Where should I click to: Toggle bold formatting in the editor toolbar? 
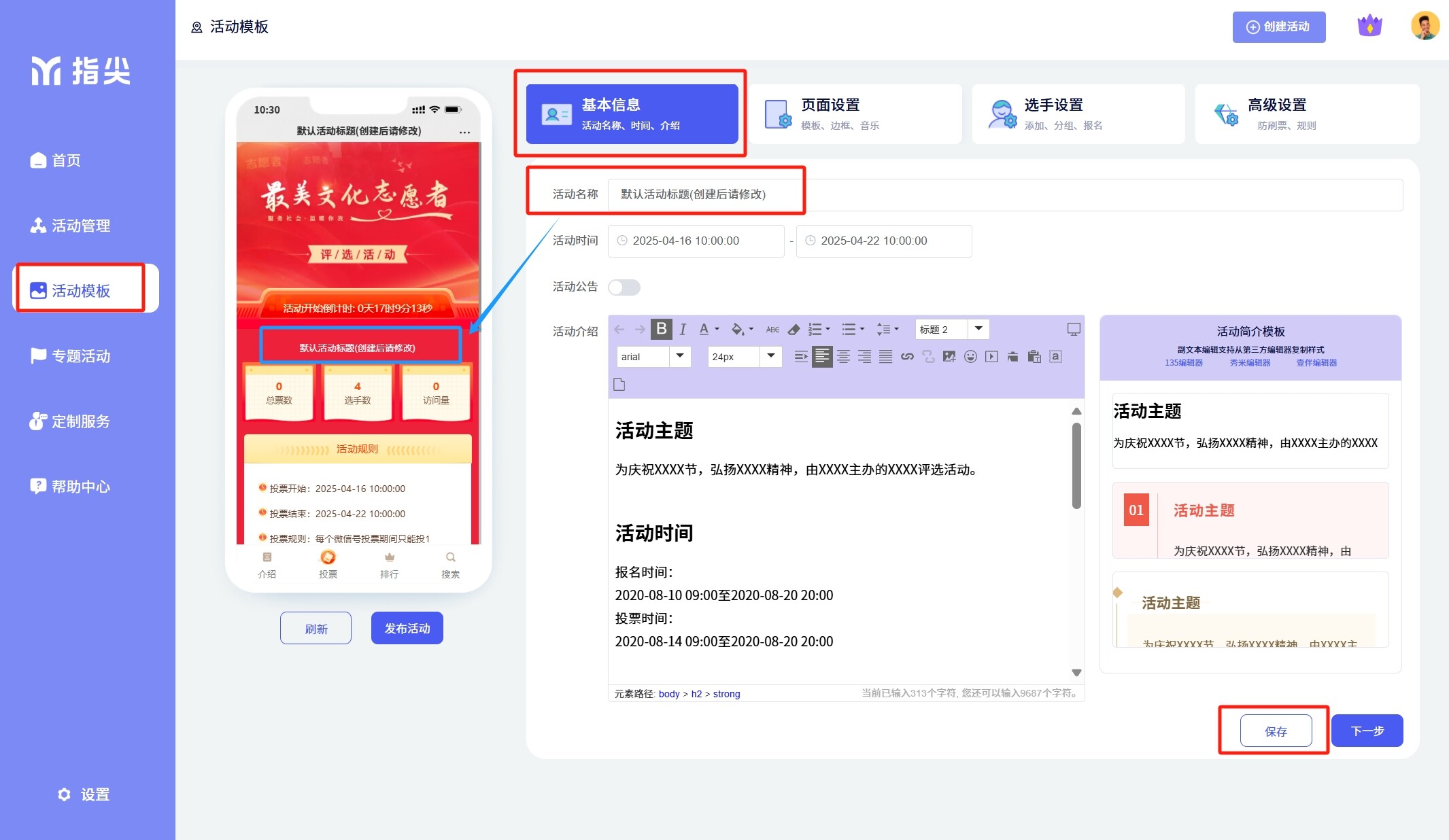pos(661,330)
